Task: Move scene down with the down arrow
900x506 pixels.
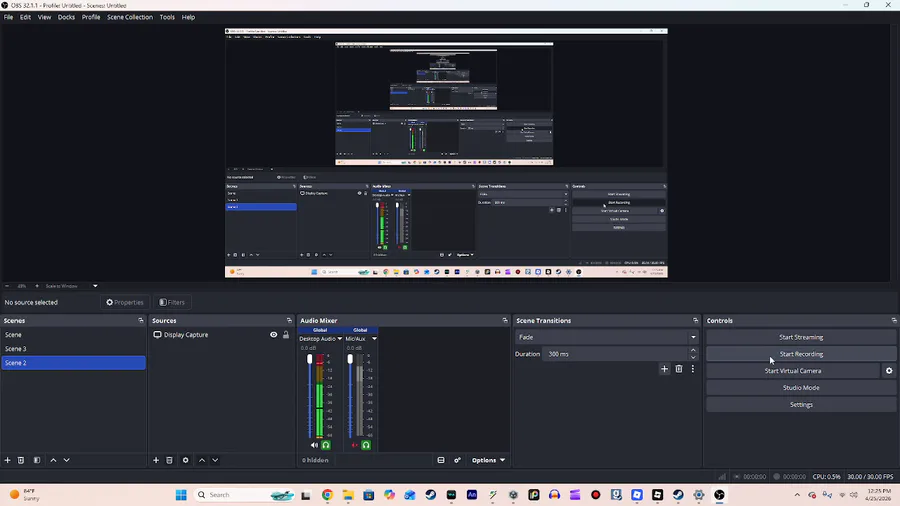Action: [67, 460]
